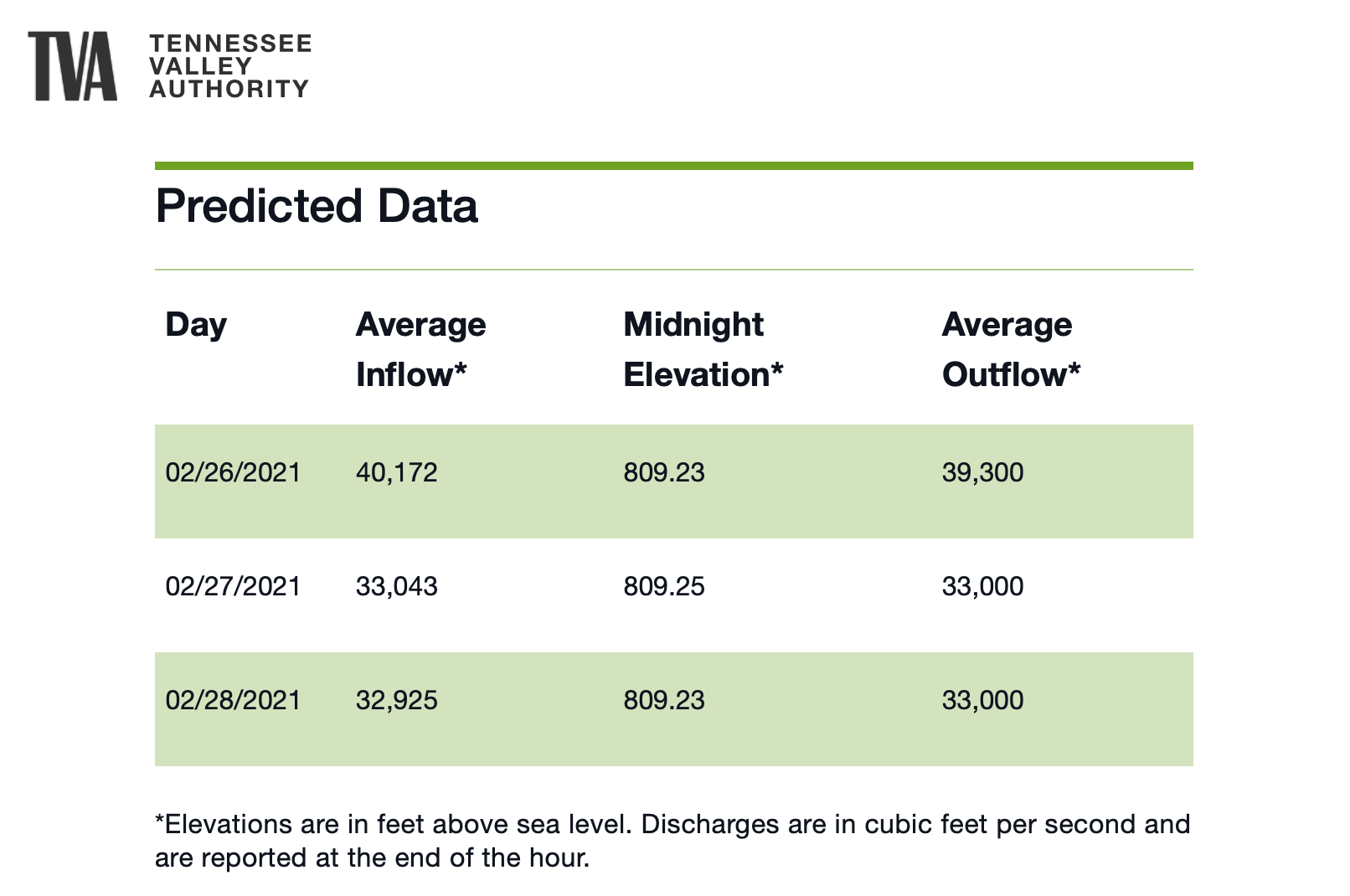This screenshot has width=1350, height=896.
Task: Select the 02/26/2021 date cell
Action: coord(233,473)
